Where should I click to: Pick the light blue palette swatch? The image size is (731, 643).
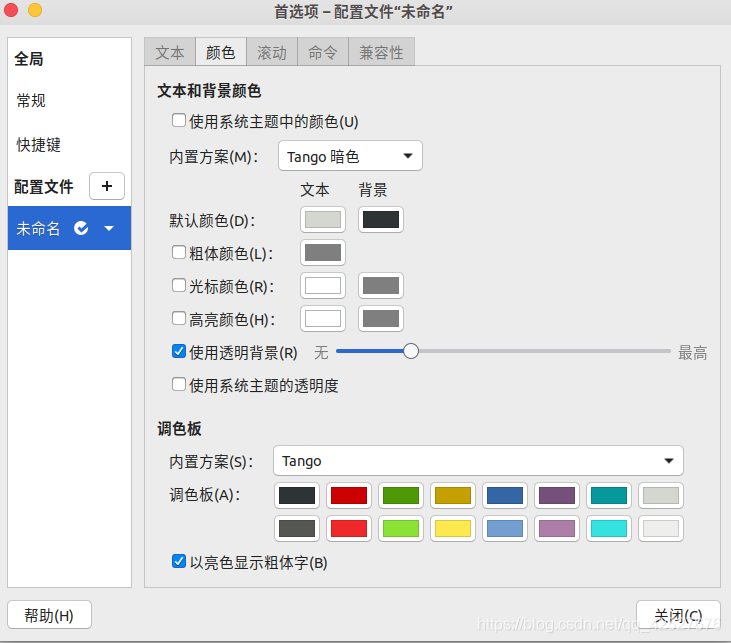point(505,528)
